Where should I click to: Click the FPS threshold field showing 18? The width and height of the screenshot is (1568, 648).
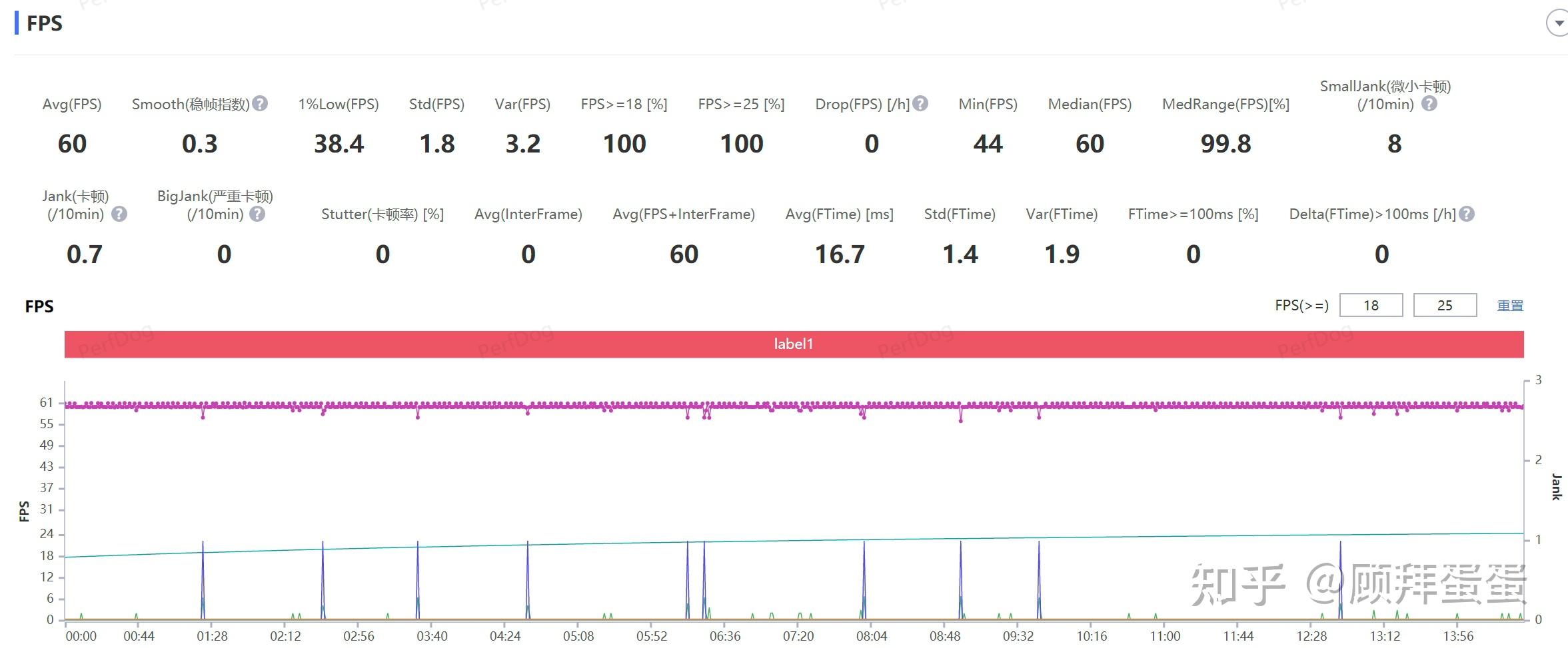coord(1371,305)
